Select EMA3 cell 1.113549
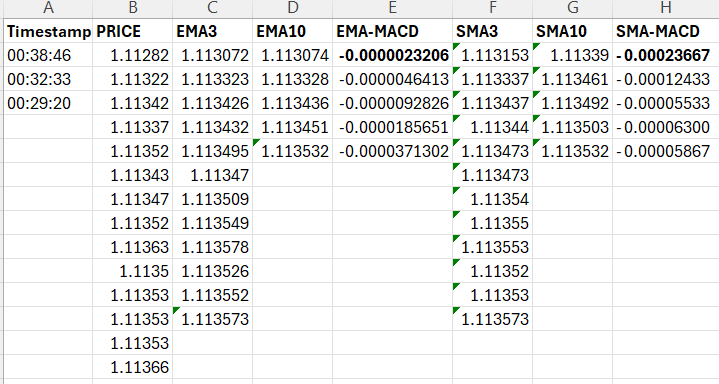 [x=212, y=223]
